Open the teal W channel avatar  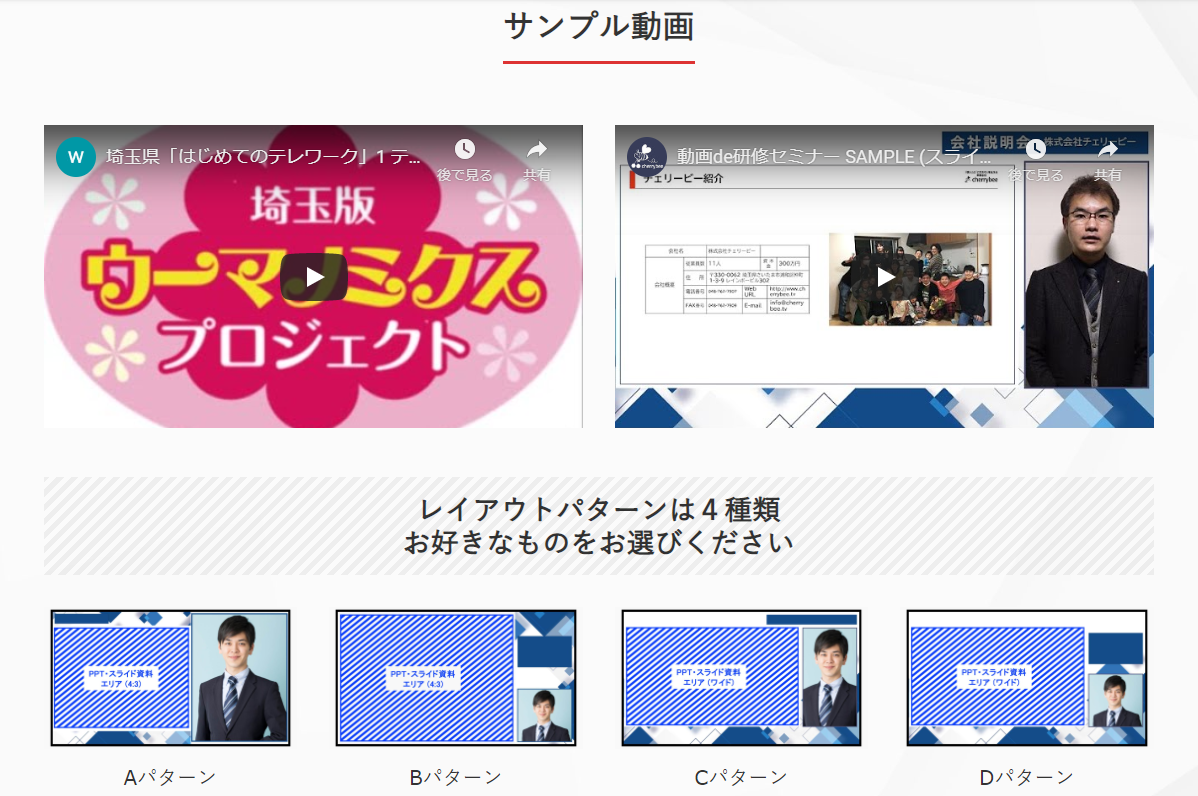click(x=76, y=156)
